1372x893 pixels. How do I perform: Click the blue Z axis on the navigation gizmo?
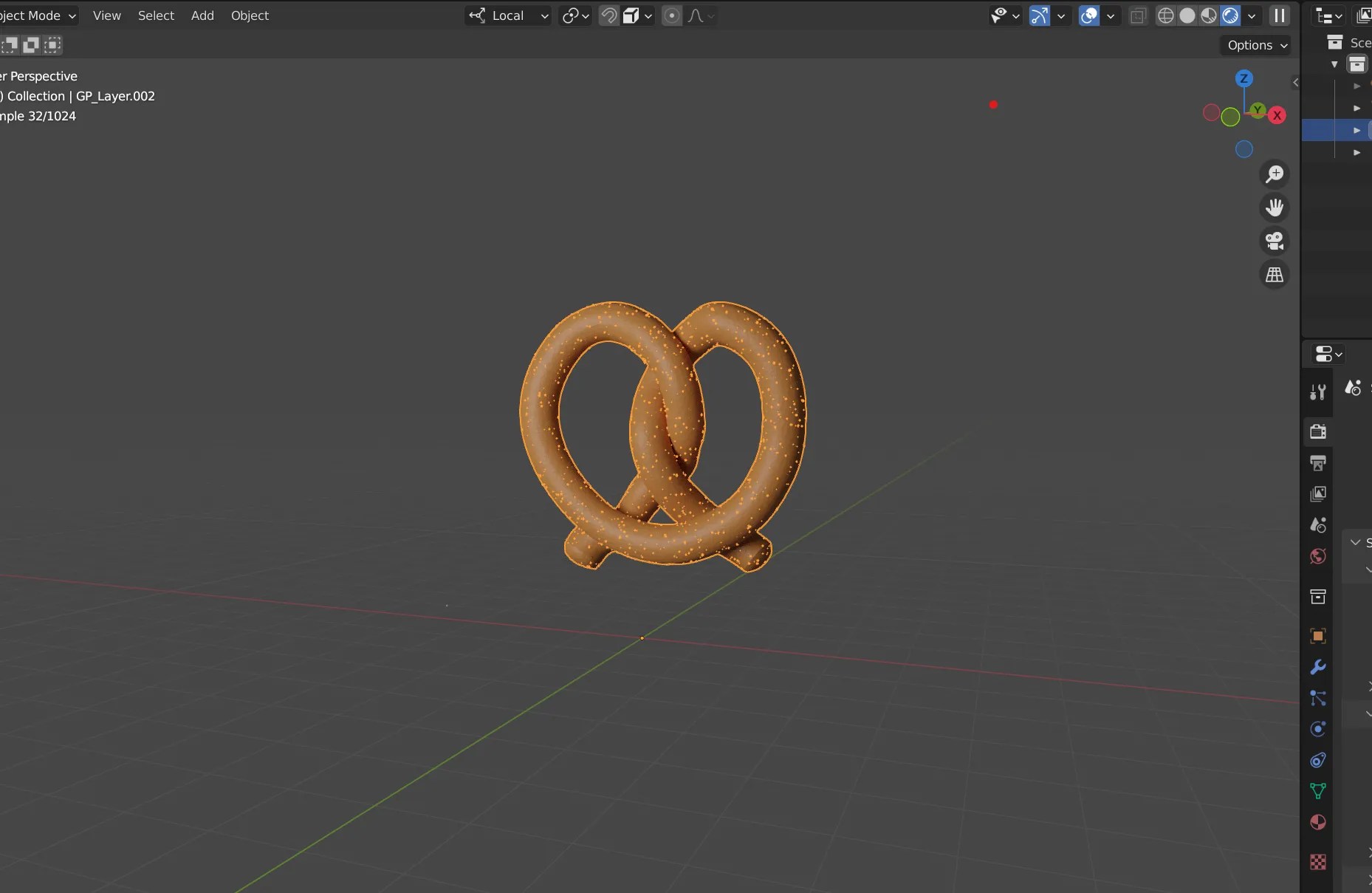coord(1245,77)
